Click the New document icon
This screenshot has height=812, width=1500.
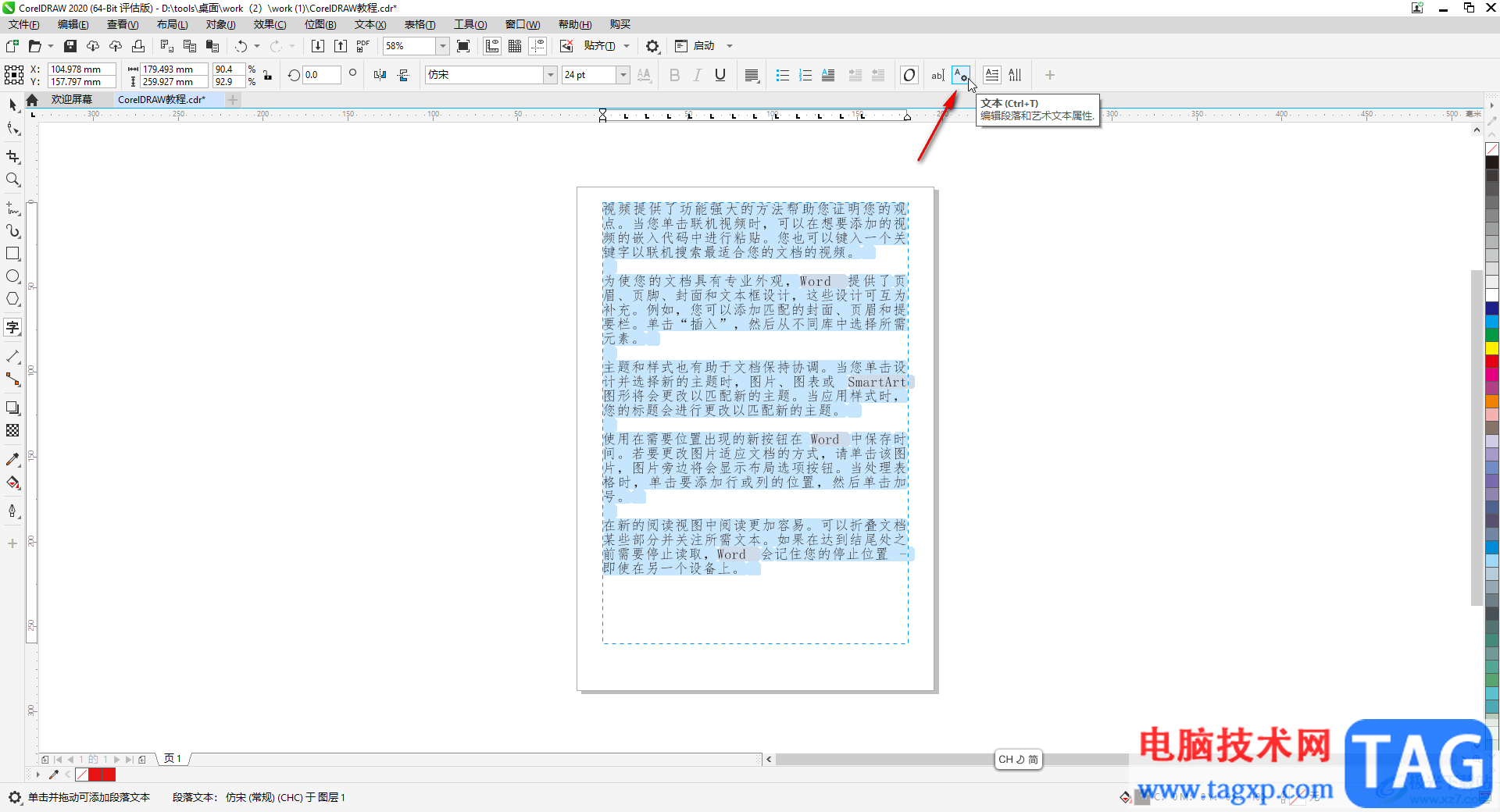[12, 46]
